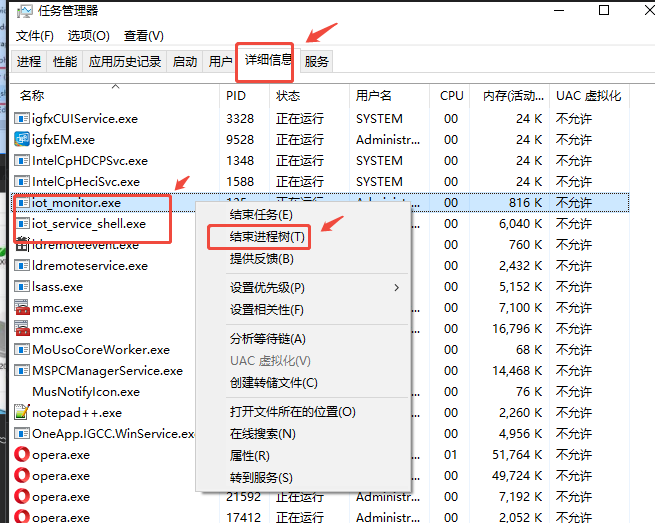Open the 文件(F) menu
This screenshot has width=655, height=523.
tap(35, 36)
